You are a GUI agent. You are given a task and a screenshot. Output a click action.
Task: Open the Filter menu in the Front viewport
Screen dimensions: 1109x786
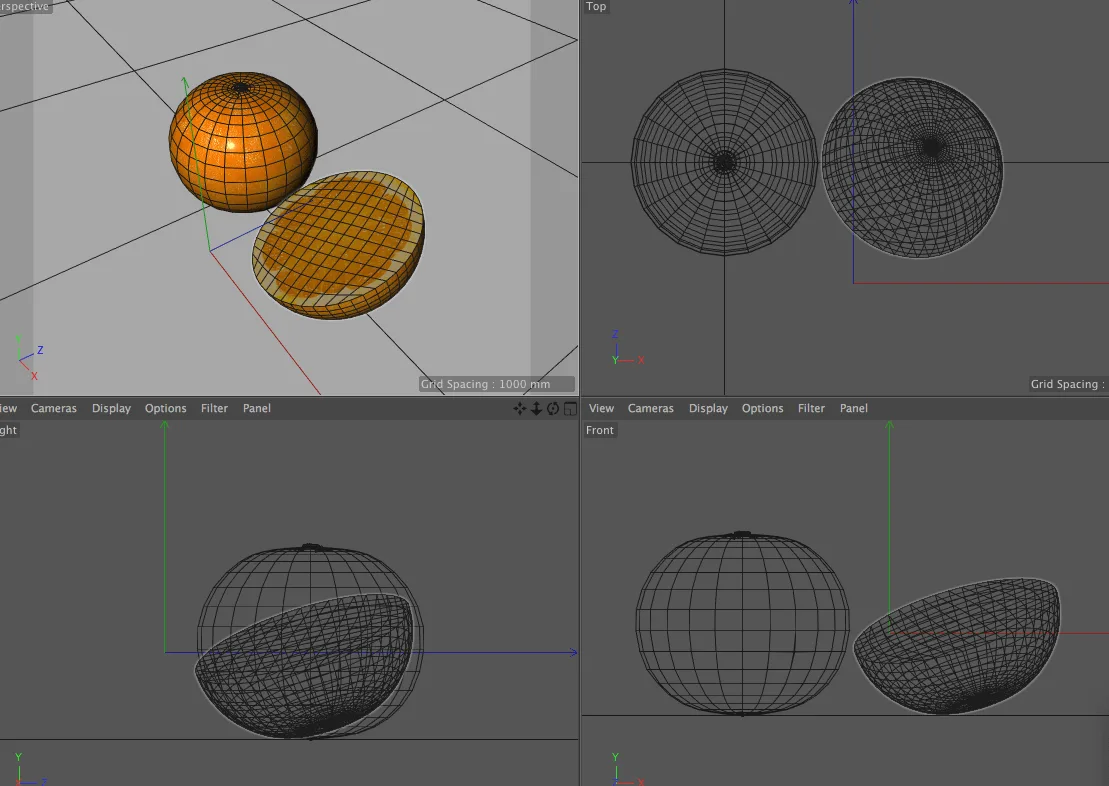point(811,408)
